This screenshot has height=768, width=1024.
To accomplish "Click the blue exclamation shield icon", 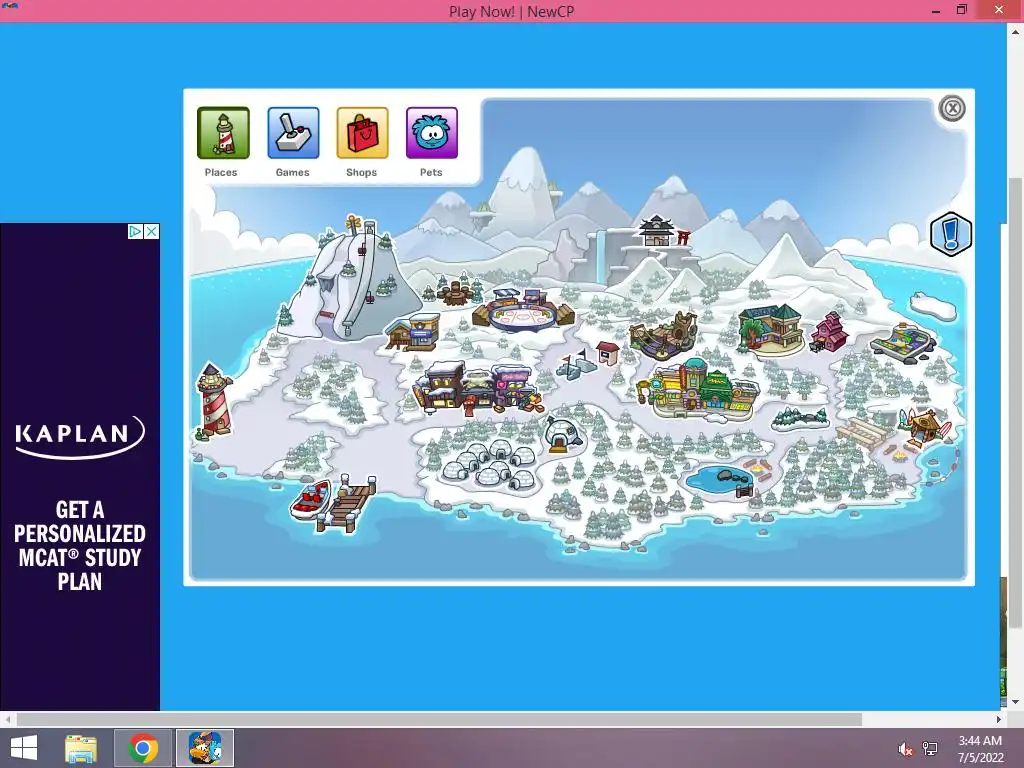I will click(x=951, y=234).
